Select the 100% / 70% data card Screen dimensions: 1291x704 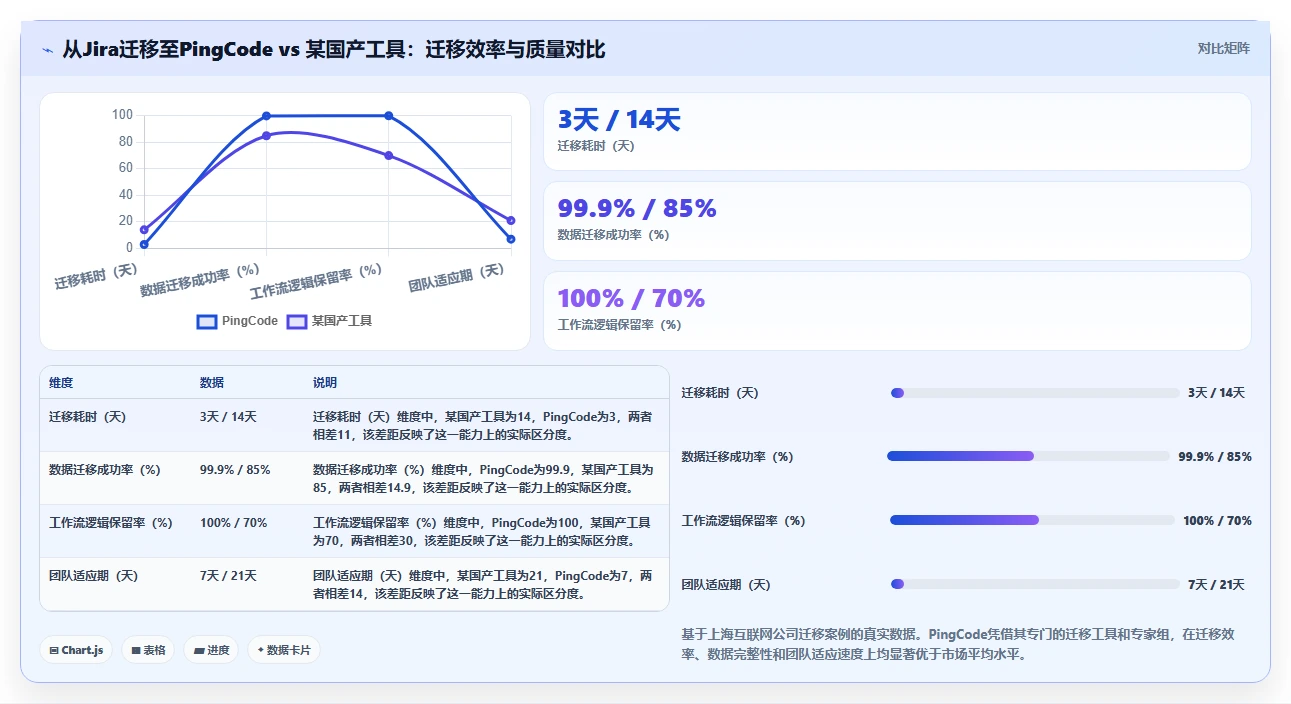pos(897,311)
